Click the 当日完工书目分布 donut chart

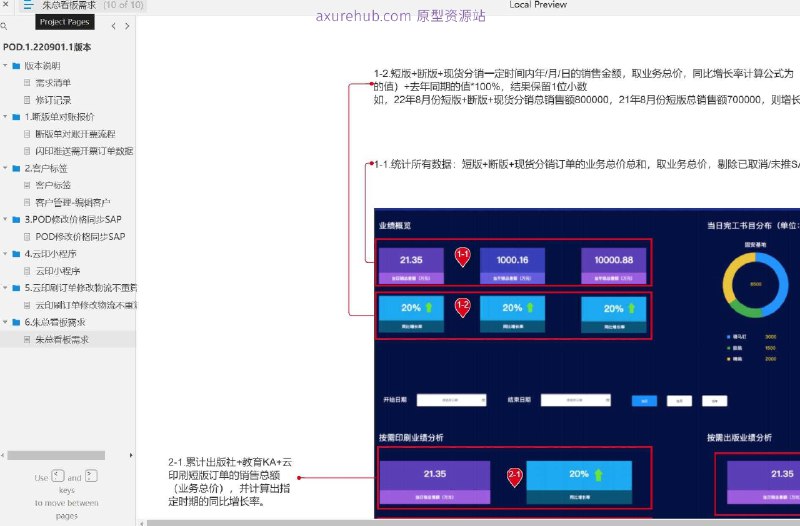[x=756, y=285]
